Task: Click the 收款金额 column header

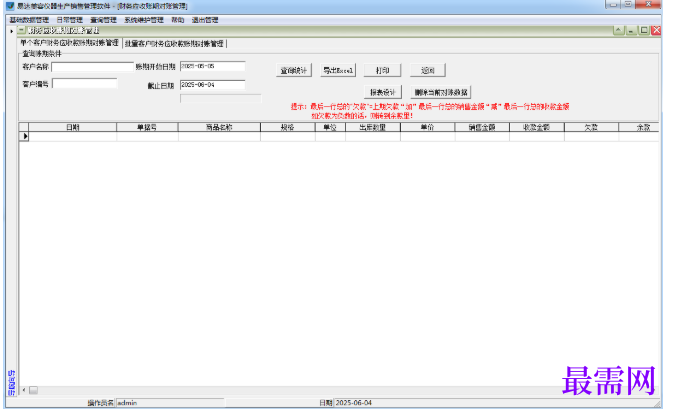Action: pyautogui.click(x=536, y=127)
